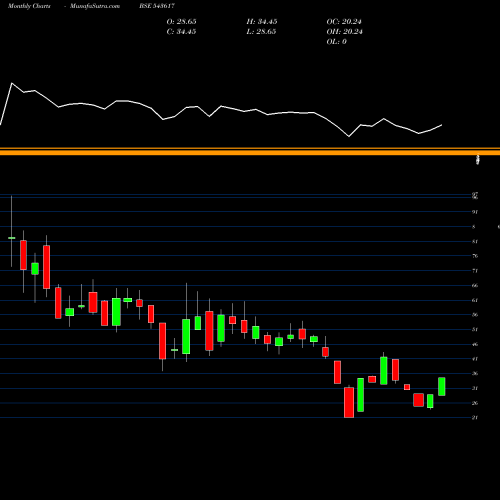This screenshot has width=500, height=500.
Task: Click the 26 price axis label
Action: pyautogui.click(x=475, y=403)
